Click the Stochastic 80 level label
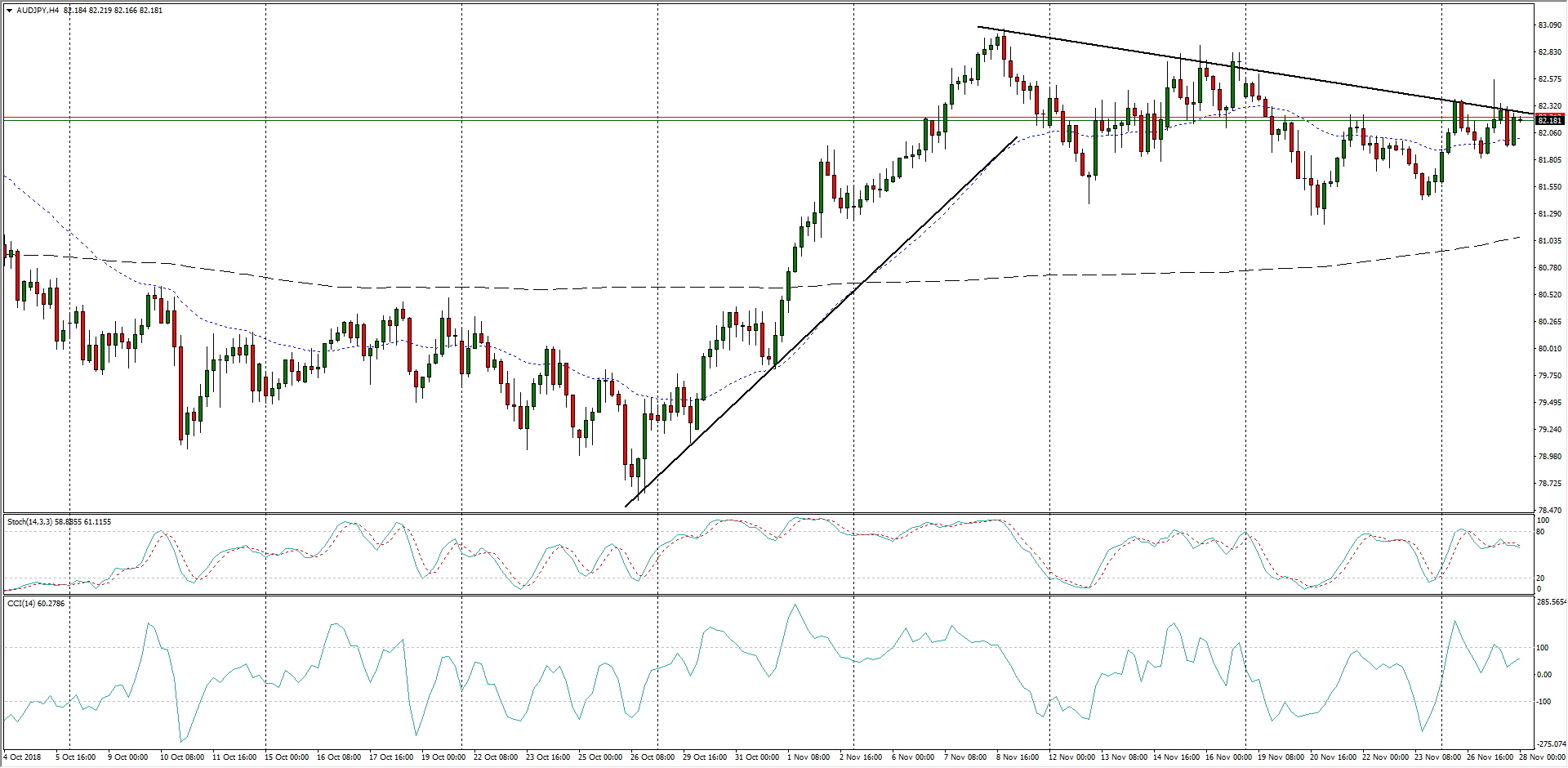1568x768 pixels. coord(1540,532)
